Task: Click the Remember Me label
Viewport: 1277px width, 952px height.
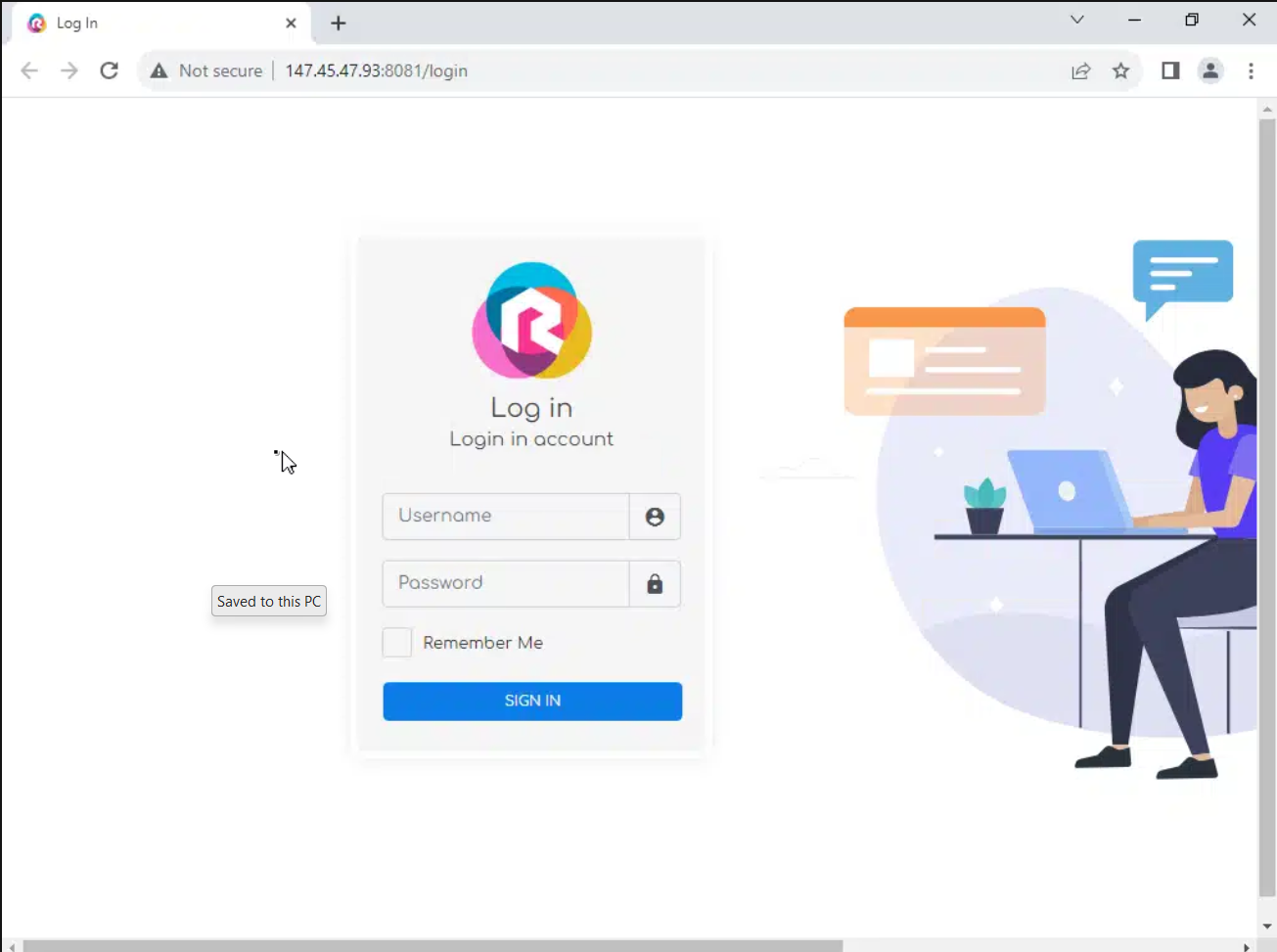Action: pos(482,643)
